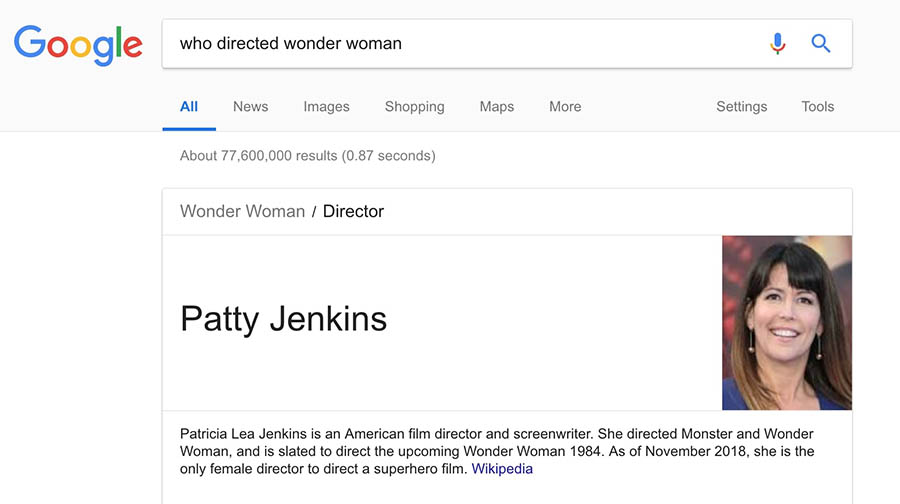Image resolution: width=900 pixels, height=504 pixels.
Task: Click the 'About 77,600,000 results' text
Action: (308, 156)
